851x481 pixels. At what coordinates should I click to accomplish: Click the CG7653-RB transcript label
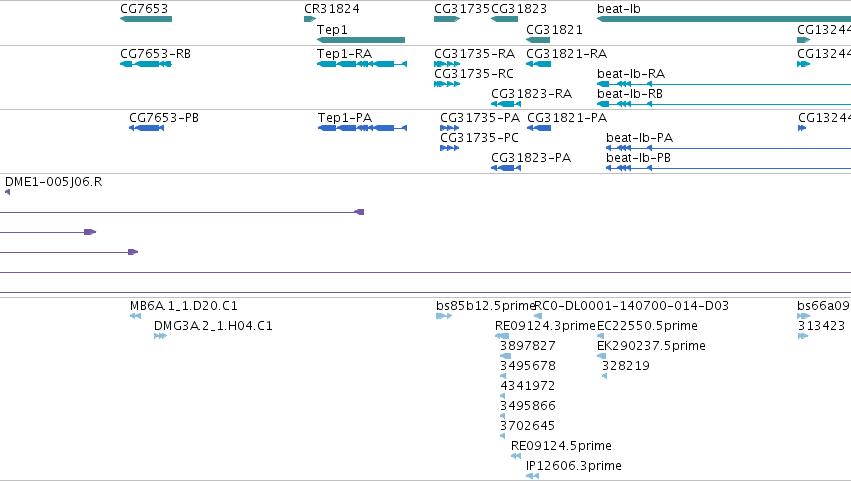[x=155, y=54]
